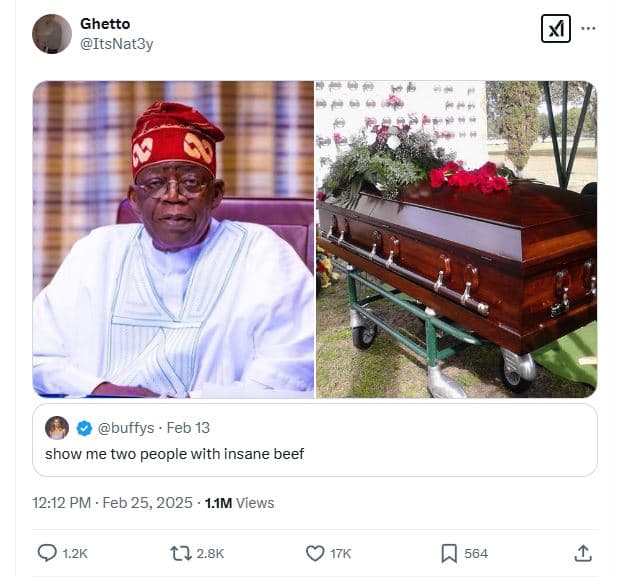The width and height of the screenshot is (618, 577).
Task: Click the repost arrows icon
Action: [181, 553]
